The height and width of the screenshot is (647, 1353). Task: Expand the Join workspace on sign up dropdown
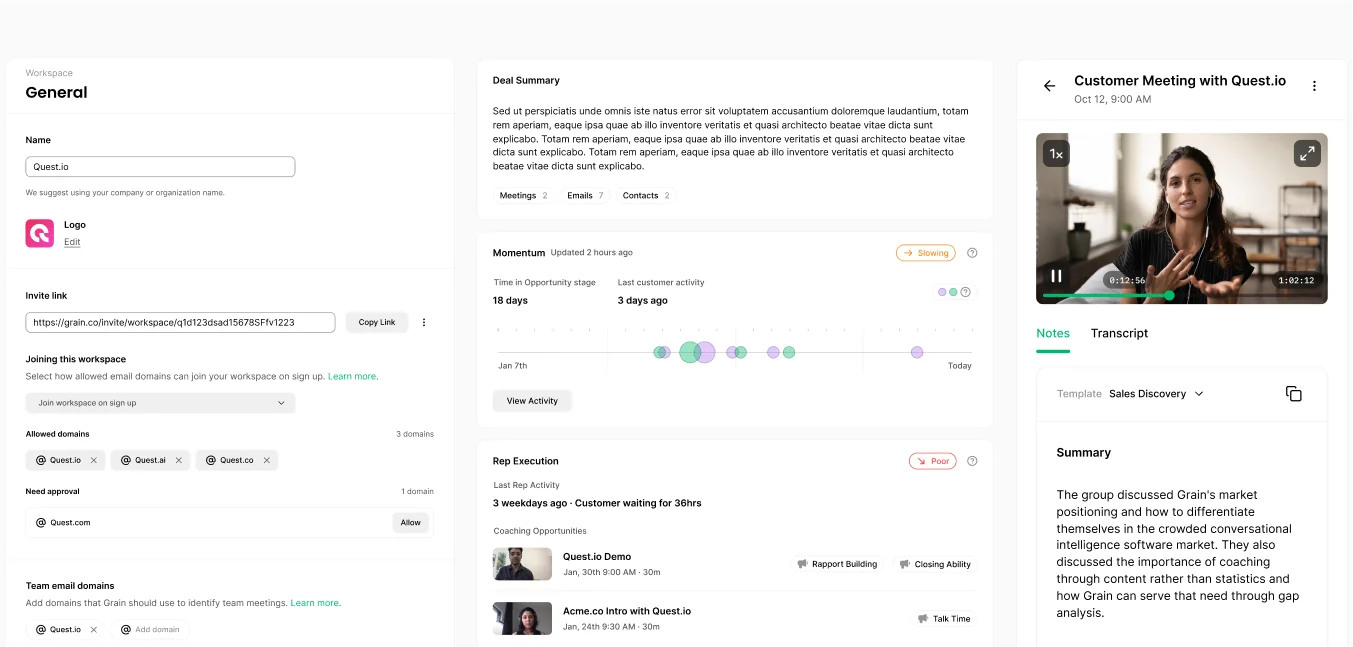click(x=160, y=403)
